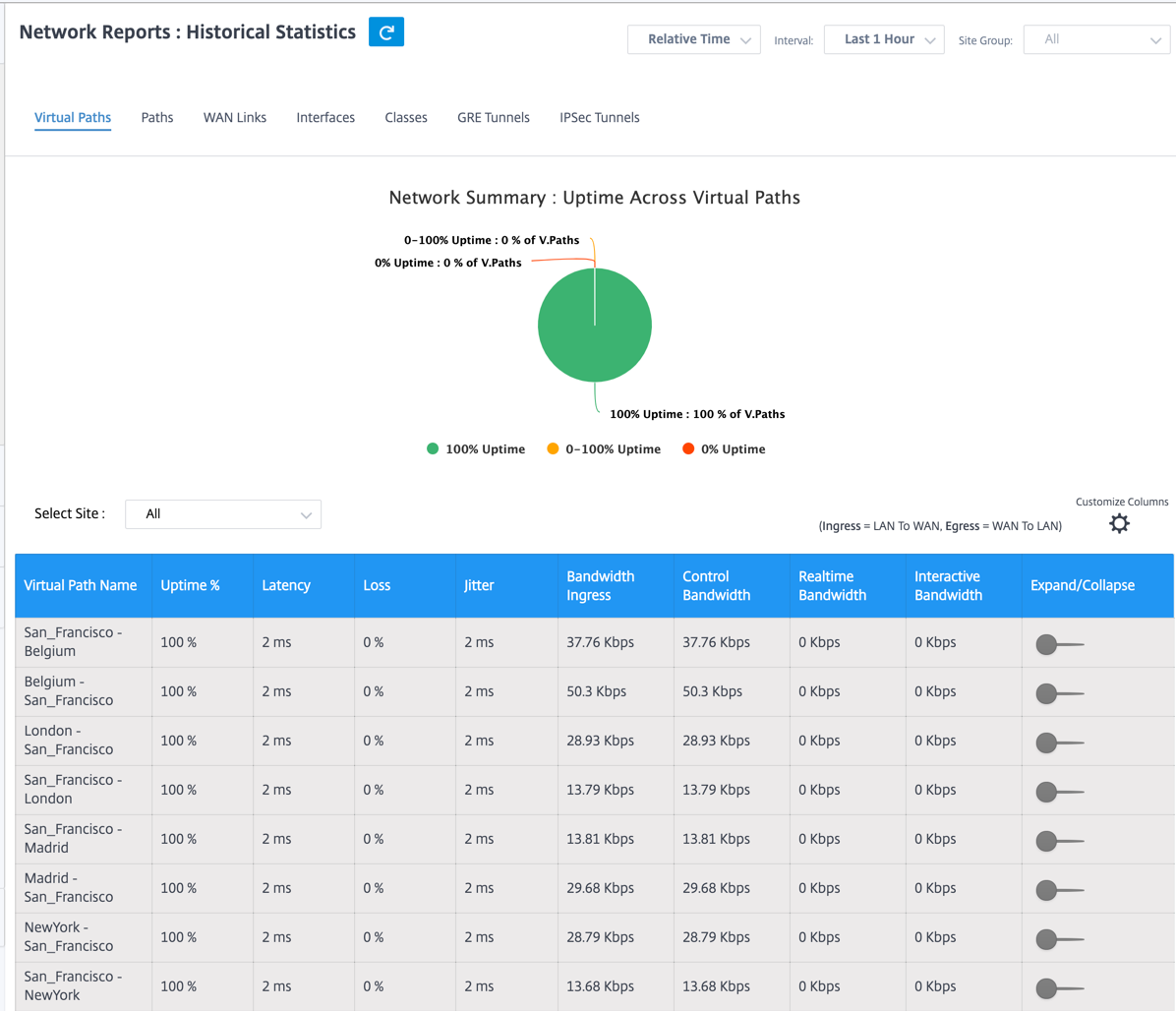The width and height of the screenshot is (1176, 1011).
Task: Expand the London - San_Francisco row toggle
Action: click(1060, 743)
